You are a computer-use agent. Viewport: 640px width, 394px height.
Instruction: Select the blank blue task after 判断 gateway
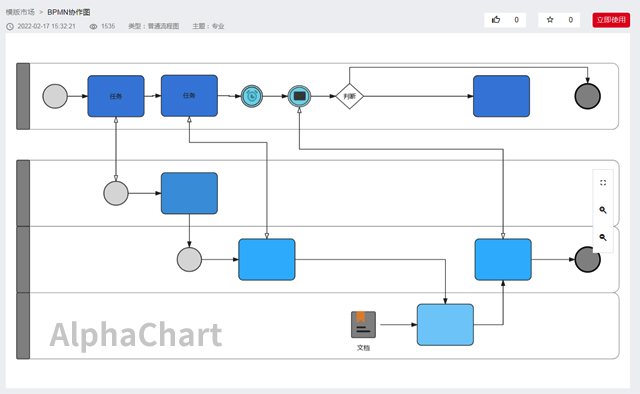502,96
